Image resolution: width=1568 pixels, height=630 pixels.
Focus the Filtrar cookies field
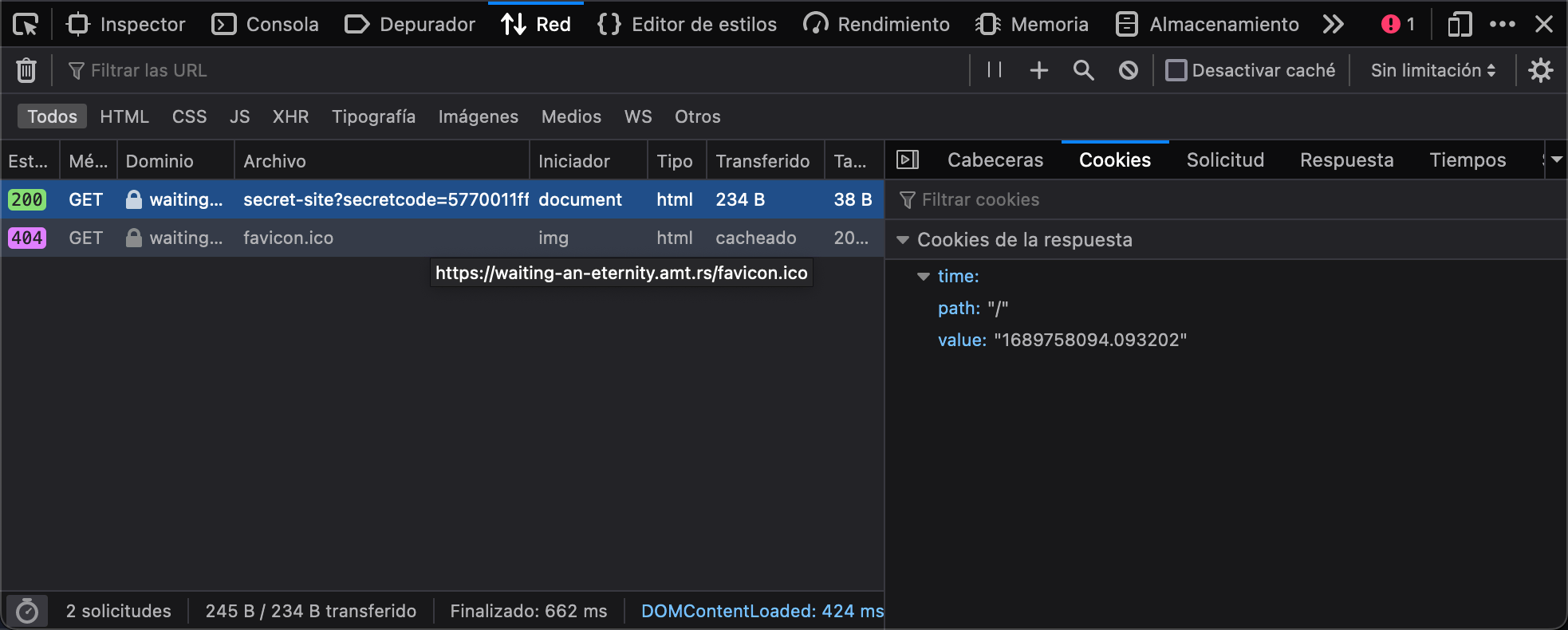click(1227, 199)
